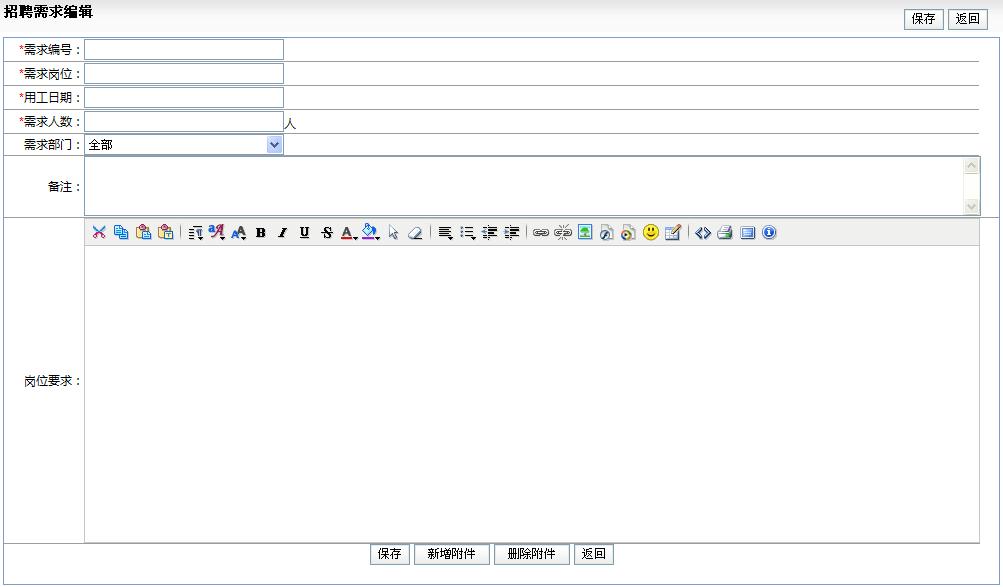
Task: Toggle Bold formatting
Action: (x=260, y=233)
